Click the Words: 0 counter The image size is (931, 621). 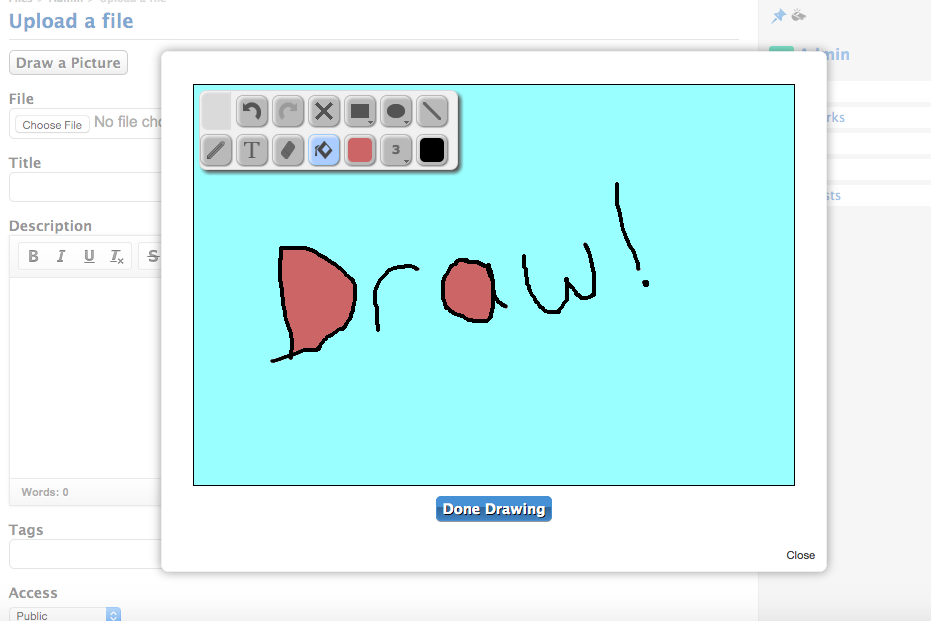[45, 492]
